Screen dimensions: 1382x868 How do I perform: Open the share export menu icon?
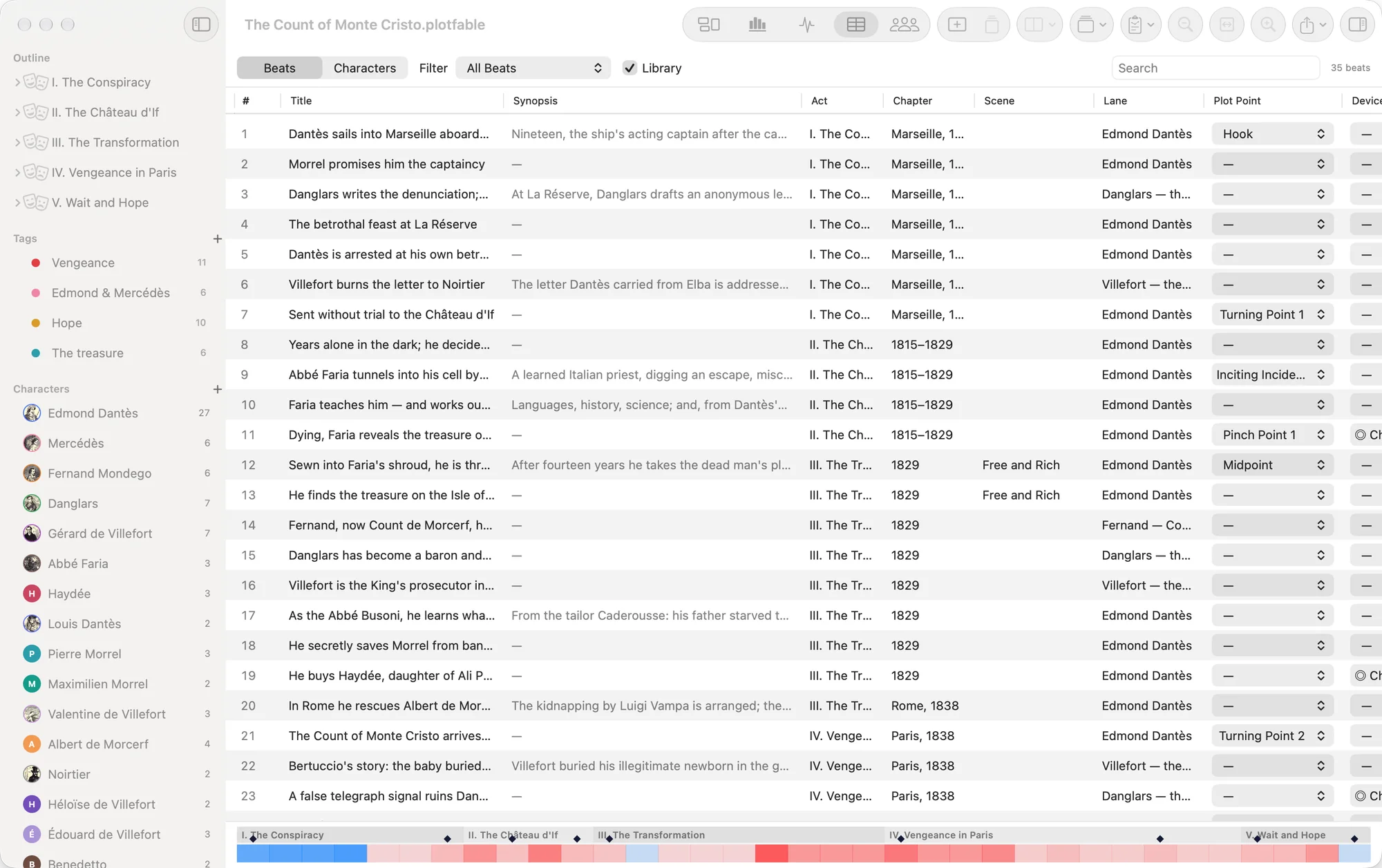tap(1312, 25)
